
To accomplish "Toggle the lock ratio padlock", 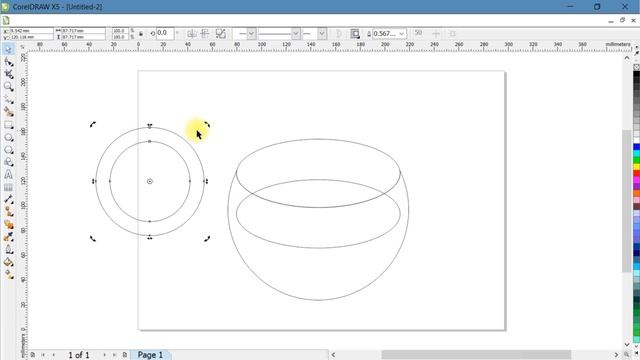I will pyautogui.click(x=141, y=34).
